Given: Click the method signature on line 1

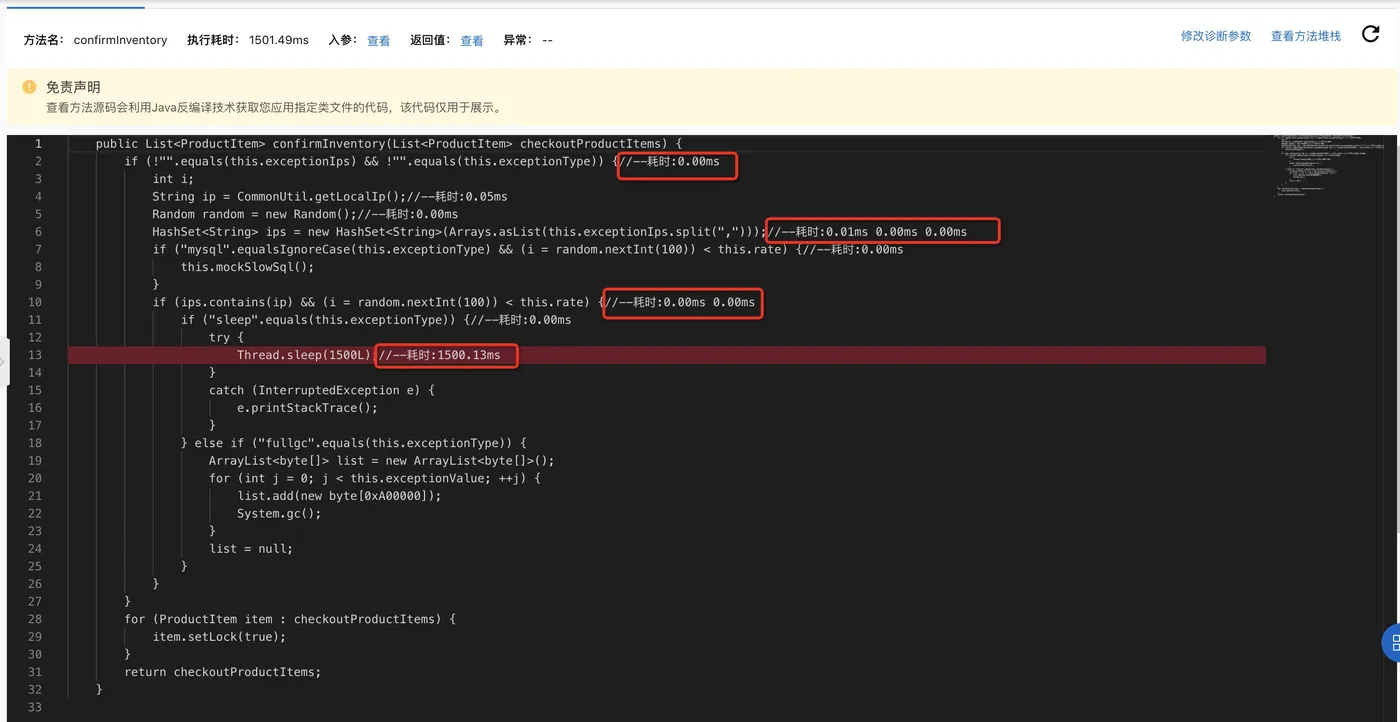Looking at the screenshot, I should [x=389, y=144].
